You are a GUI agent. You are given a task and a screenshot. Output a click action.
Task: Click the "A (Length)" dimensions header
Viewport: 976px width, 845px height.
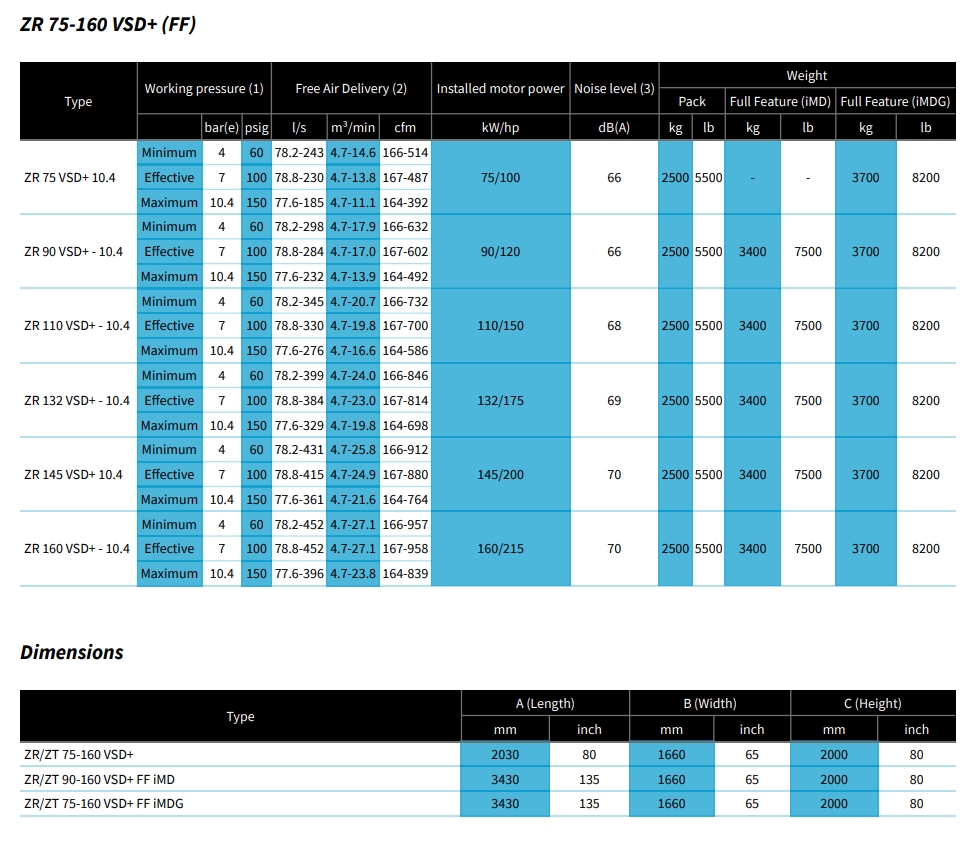click(545, 703)
